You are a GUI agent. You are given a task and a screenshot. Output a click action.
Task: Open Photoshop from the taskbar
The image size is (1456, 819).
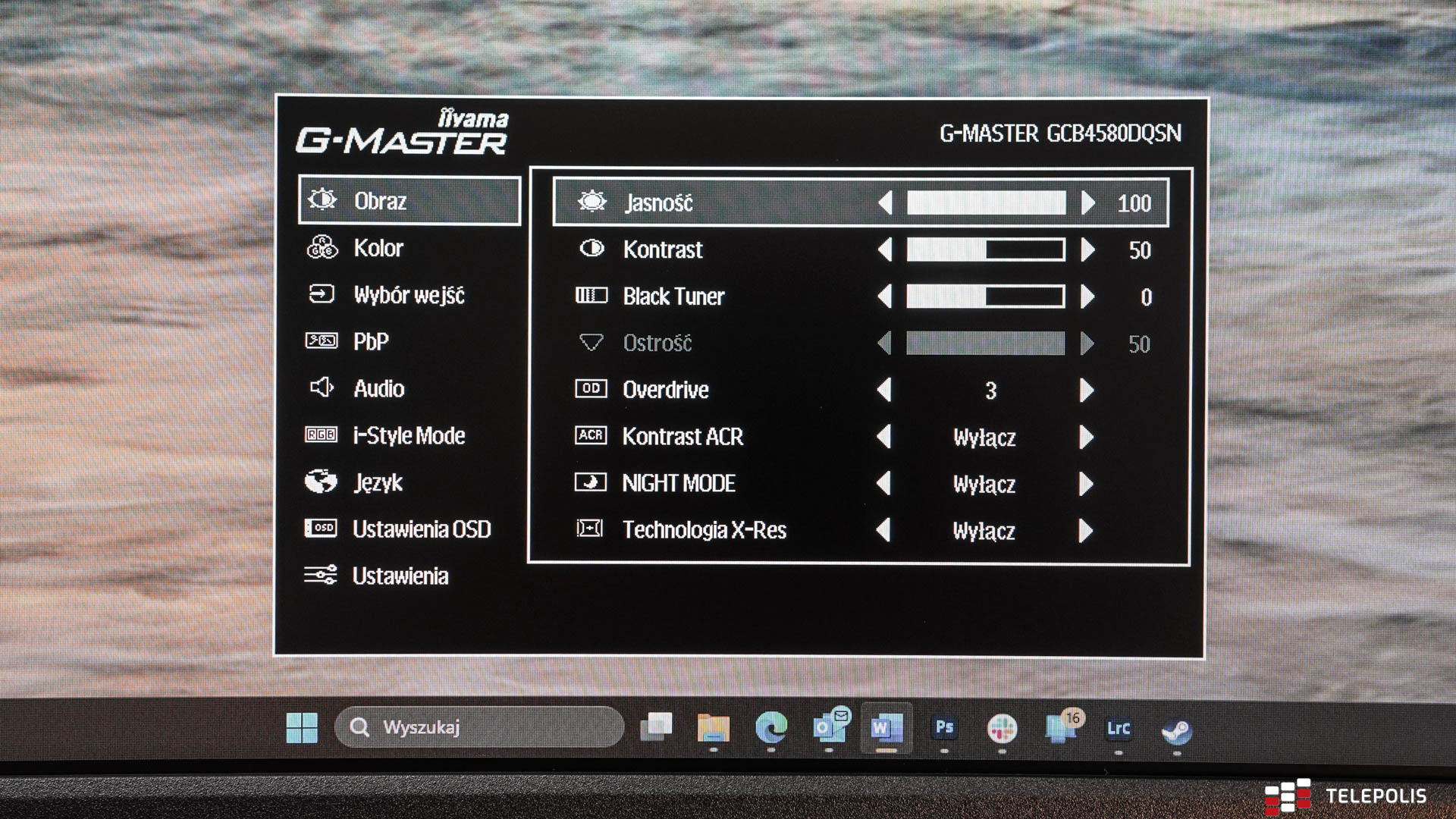[x=944, y=728]
